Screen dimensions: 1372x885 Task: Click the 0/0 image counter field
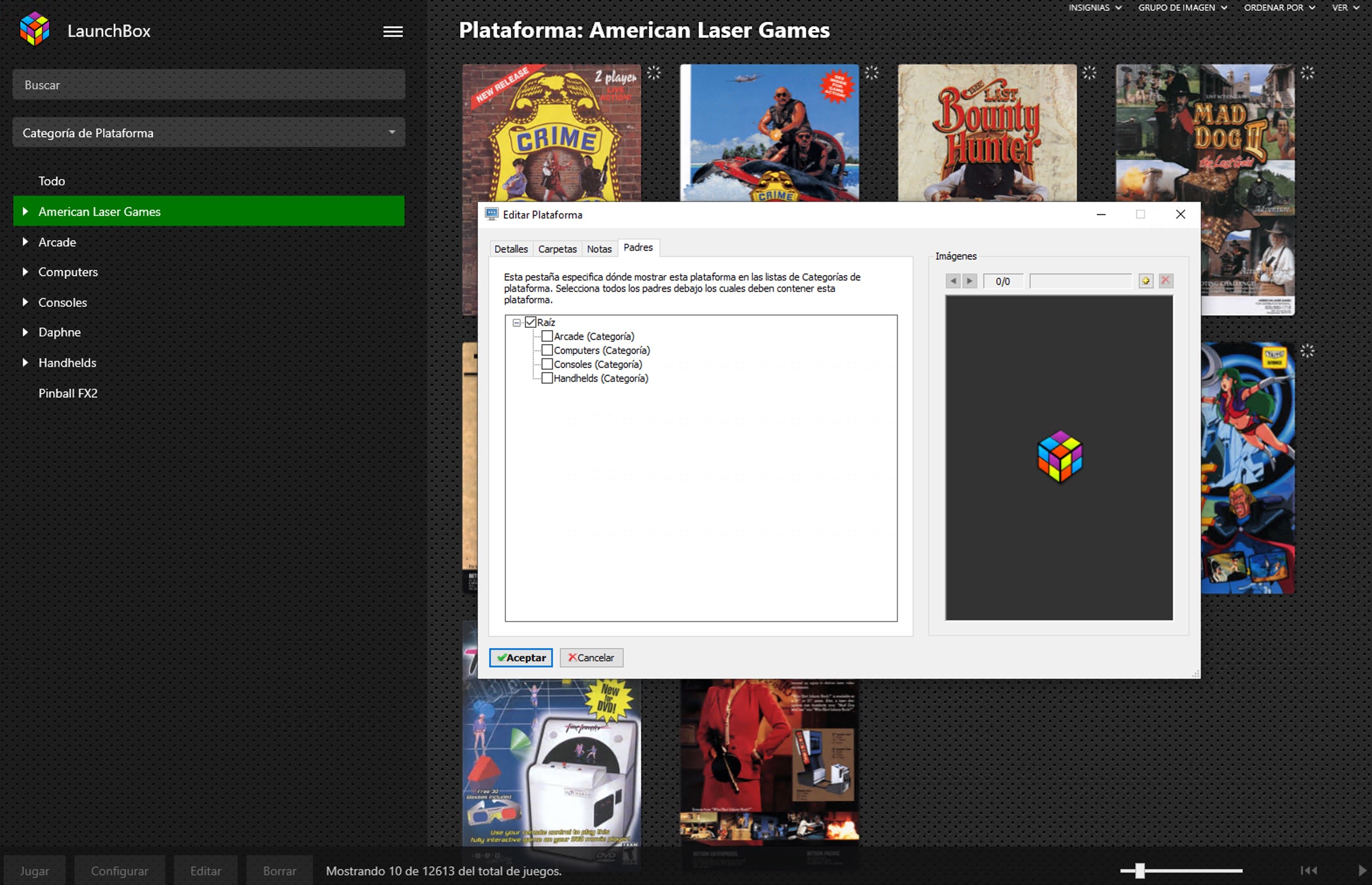pos(1003,281)
